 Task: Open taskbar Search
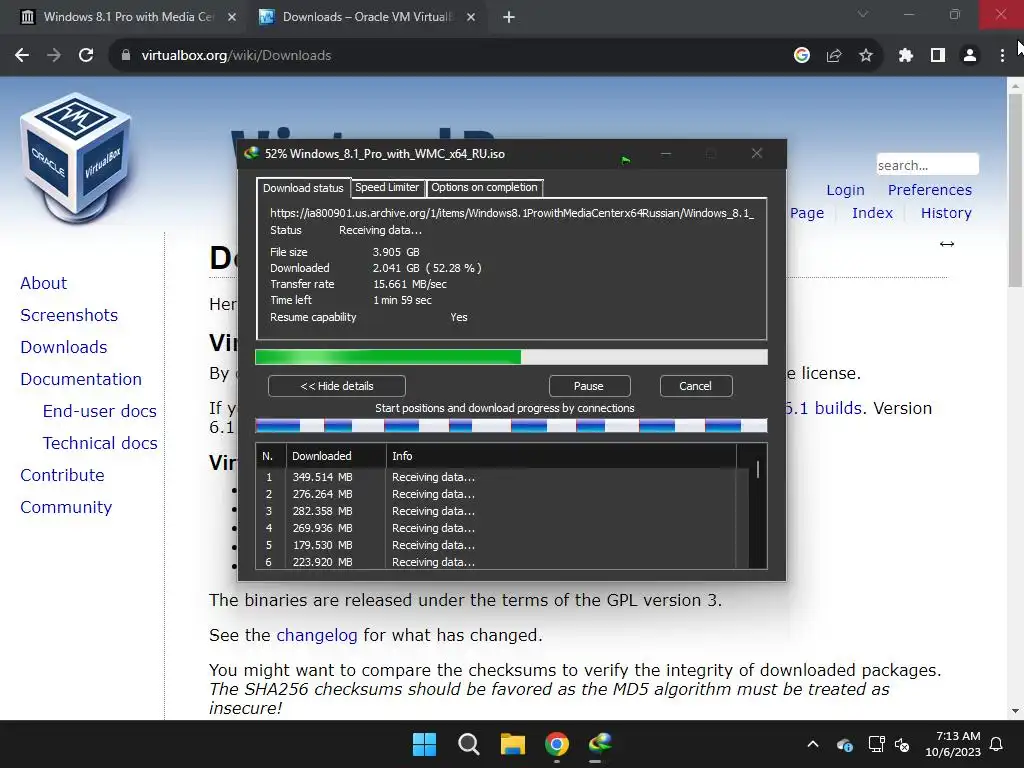click(468, 744)
